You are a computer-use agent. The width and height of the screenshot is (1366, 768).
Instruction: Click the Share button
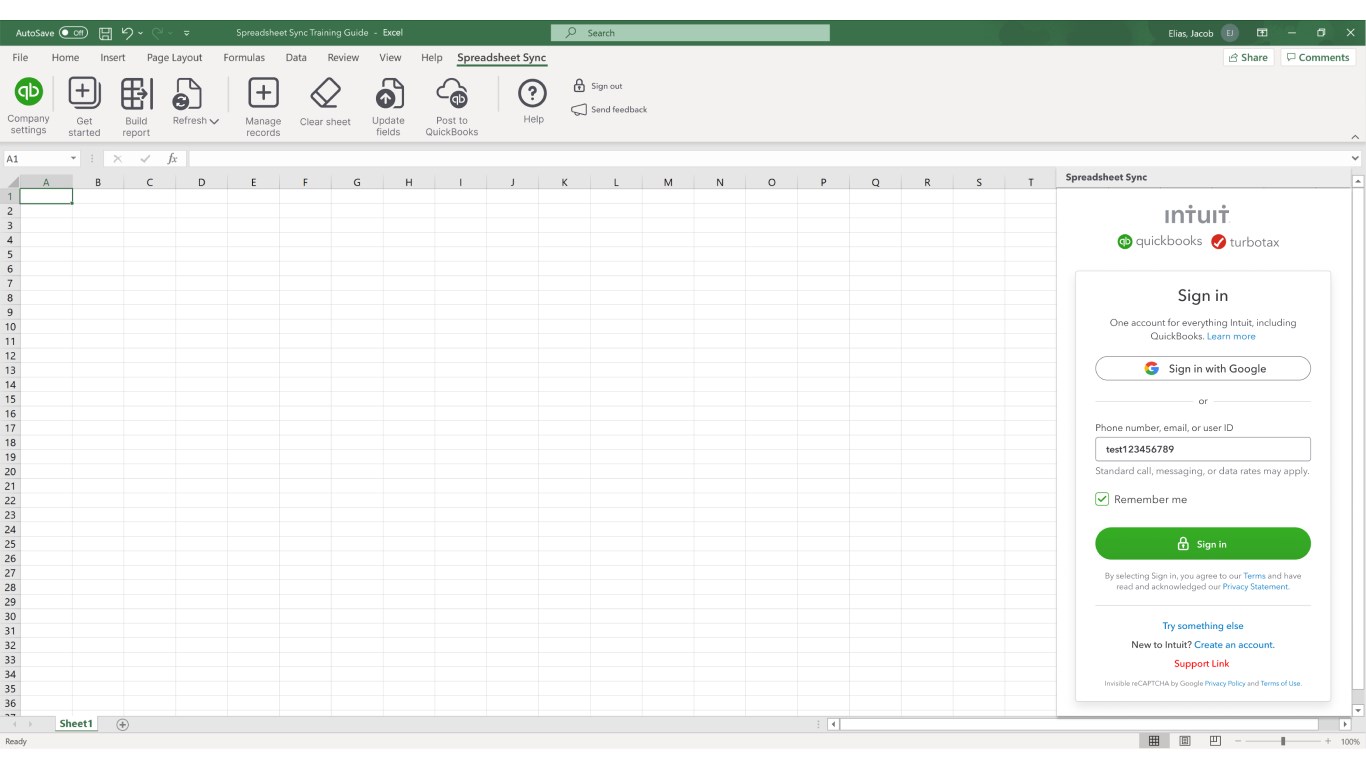(1247, 58)
